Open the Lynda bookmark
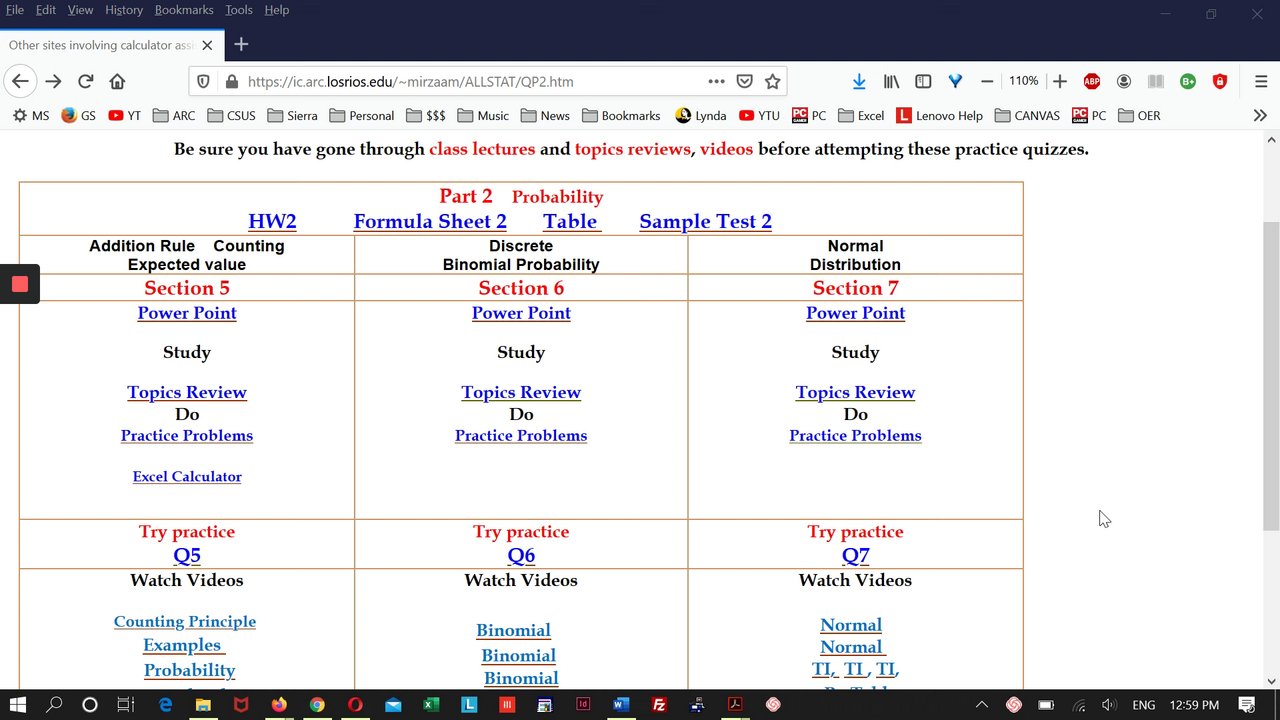 click(x=700, y=115)
